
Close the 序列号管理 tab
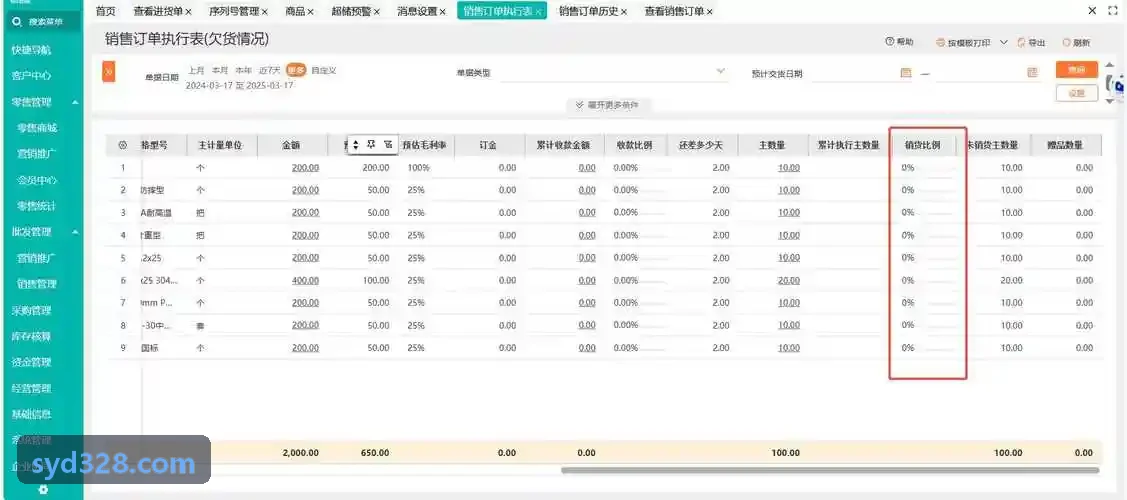pyautogui.click(x=264, y=11)
